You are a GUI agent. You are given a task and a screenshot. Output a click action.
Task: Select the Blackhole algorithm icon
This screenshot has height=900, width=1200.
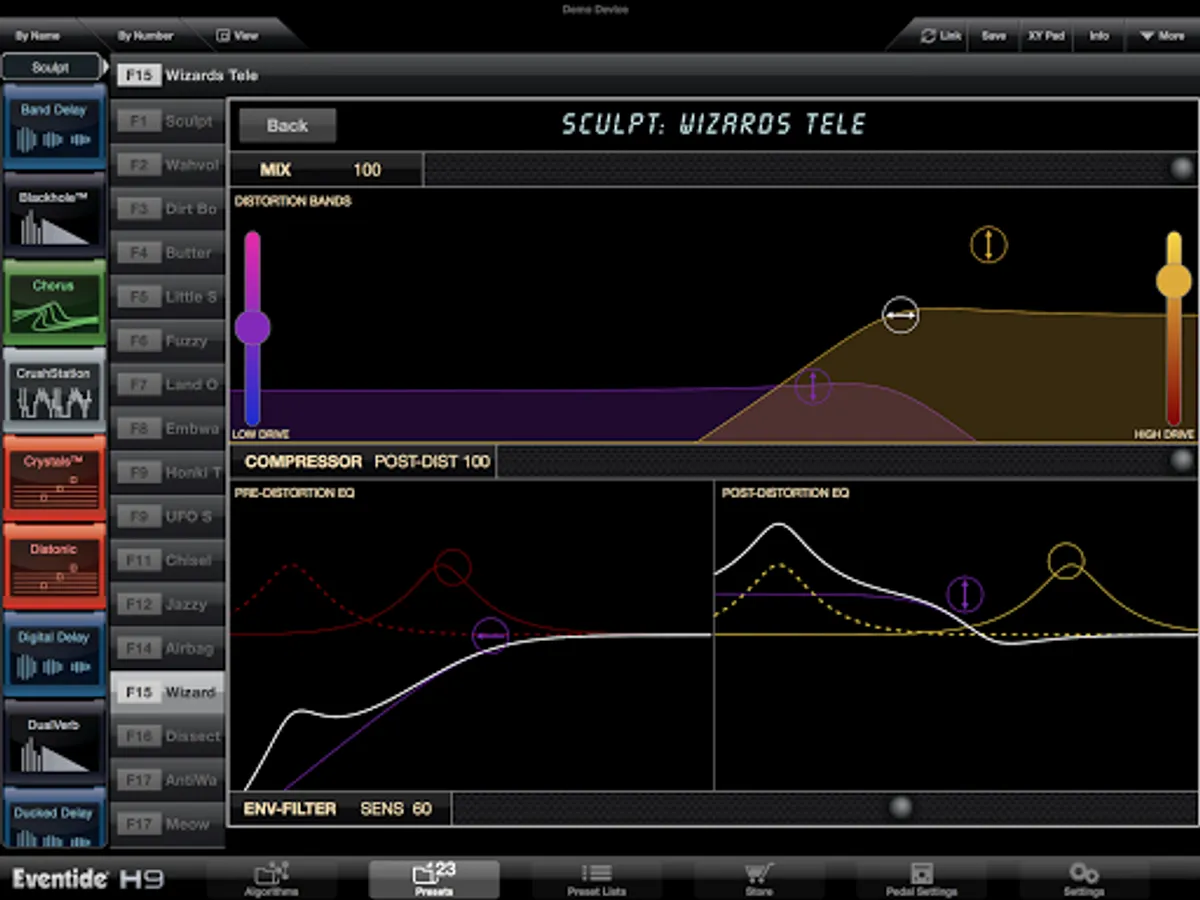(x=53, y=216)
